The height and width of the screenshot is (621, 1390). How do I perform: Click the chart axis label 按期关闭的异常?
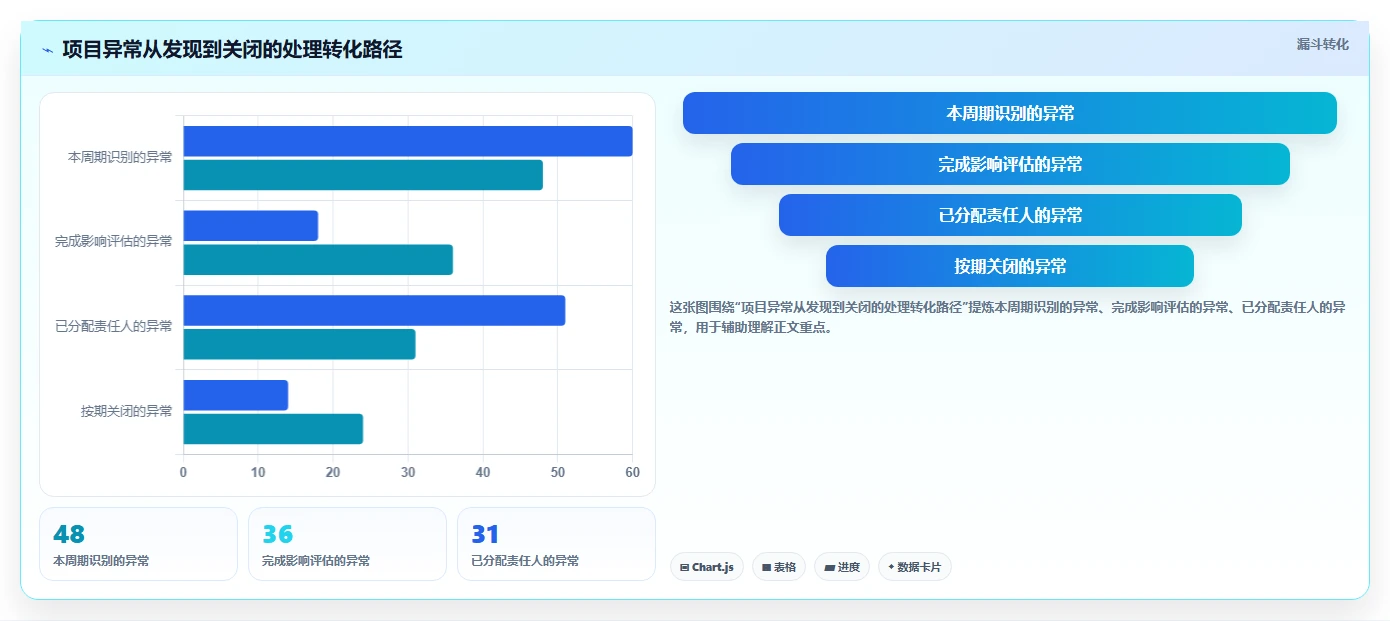coord(127,411)
